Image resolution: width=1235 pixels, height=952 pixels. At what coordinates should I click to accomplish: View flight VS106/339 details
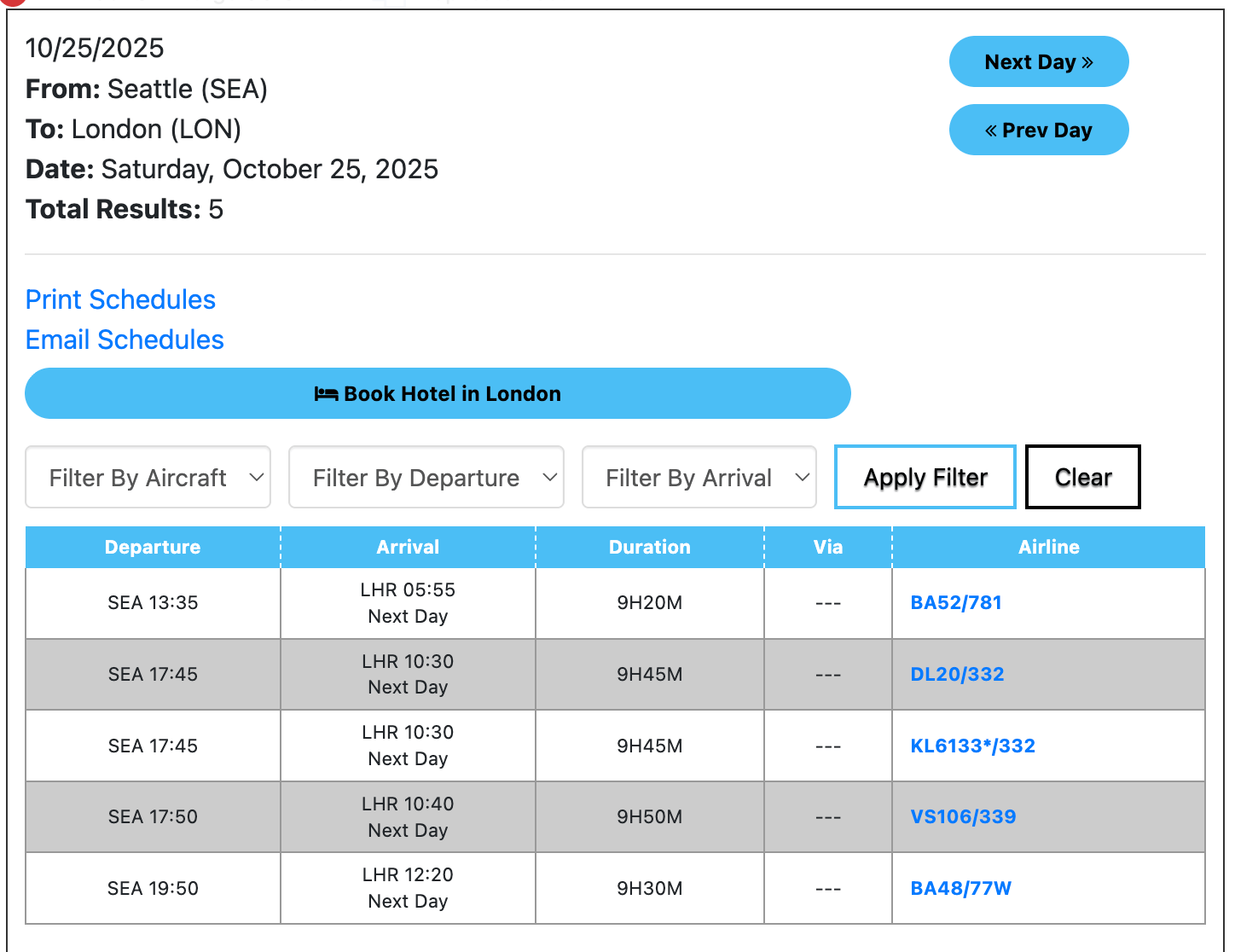963,817
